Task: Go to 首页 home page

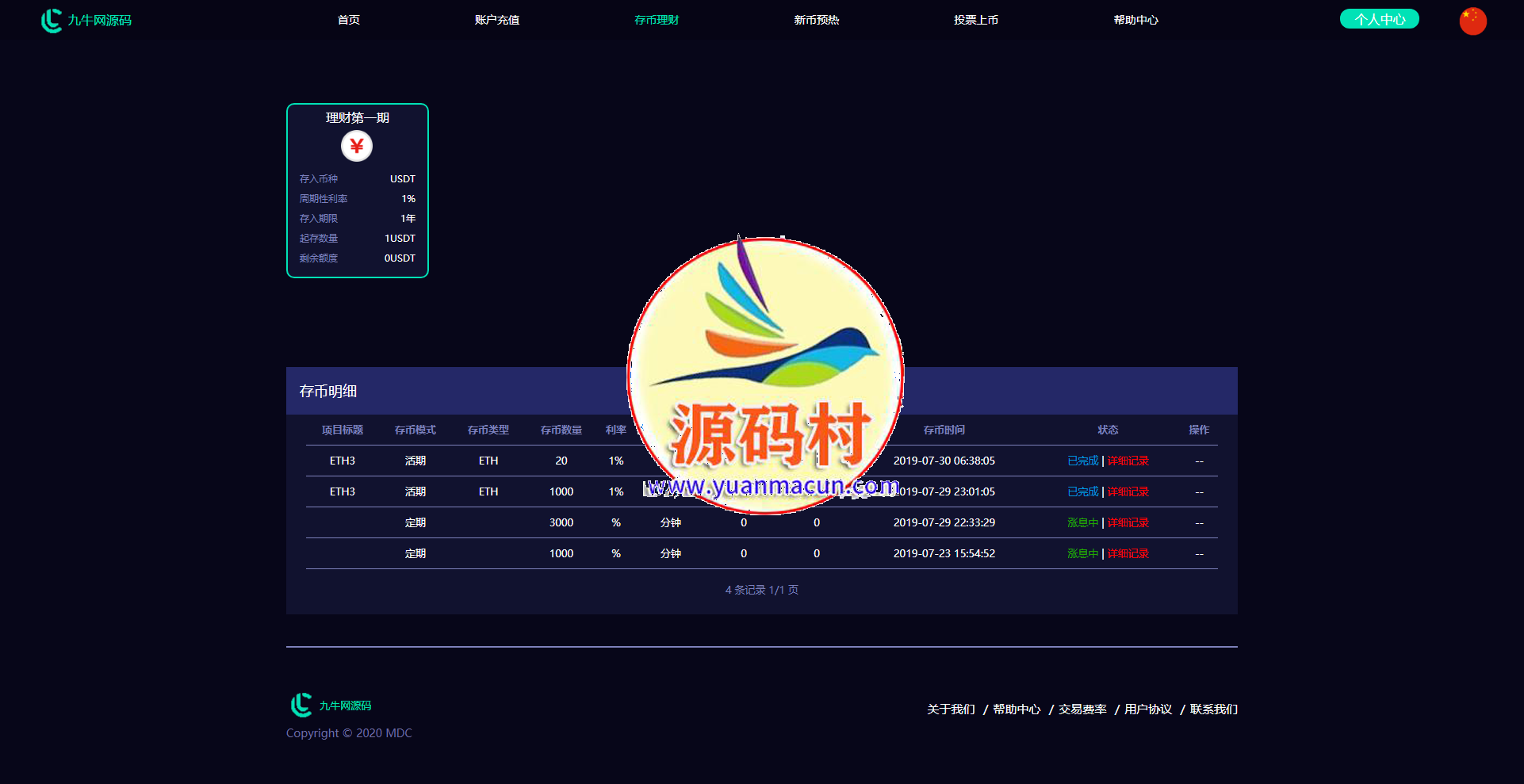Action: (348, 20)
